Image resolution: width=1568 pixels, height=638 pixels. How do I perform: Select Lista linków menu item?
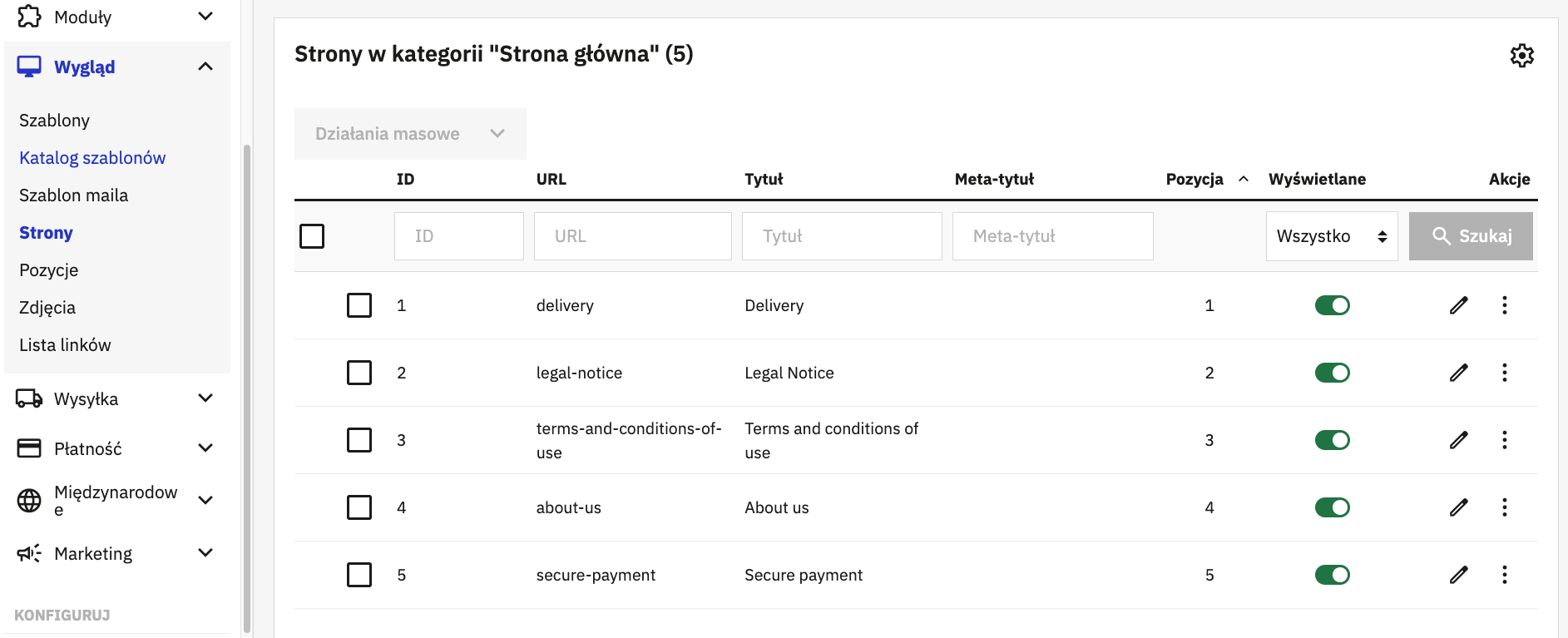click(x=65, y=345)
